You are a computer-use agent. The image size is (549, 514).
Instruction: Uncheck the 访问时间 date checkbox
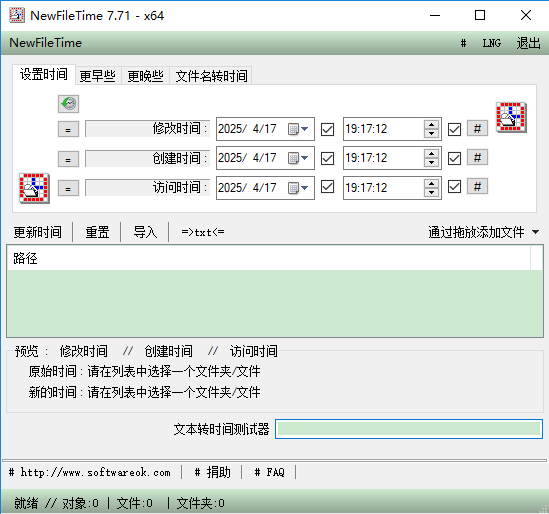(x=327, y=187)
